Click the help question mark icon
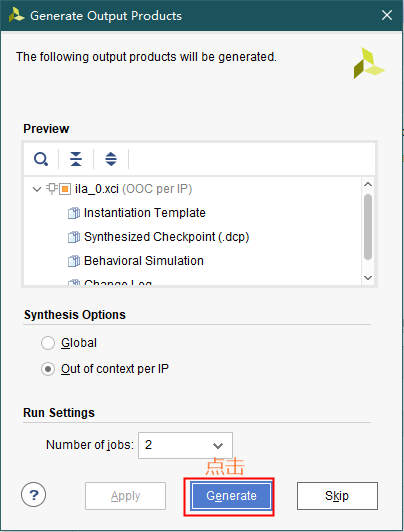 pyautogui.click(x=34, y=495)
